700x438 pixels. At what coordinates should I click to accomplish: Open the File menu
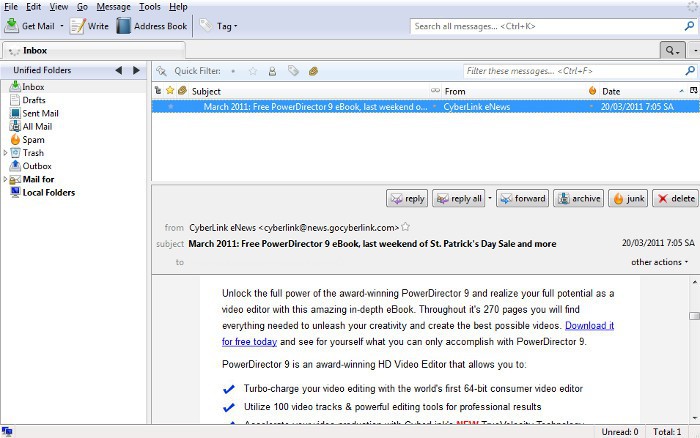[x=11, y=7]
